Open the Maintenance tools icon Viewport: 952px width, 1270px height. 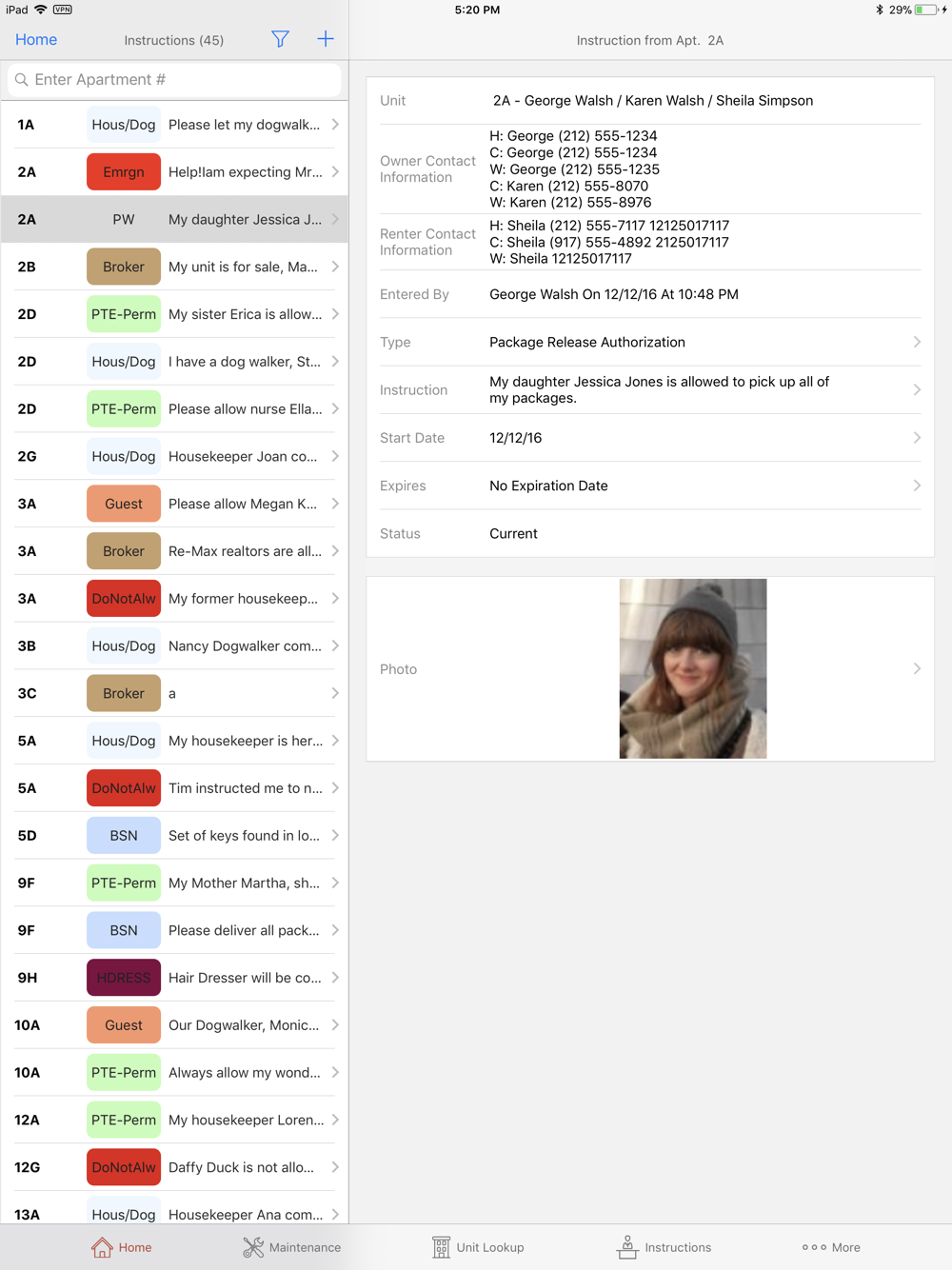tap(253, 1247)
